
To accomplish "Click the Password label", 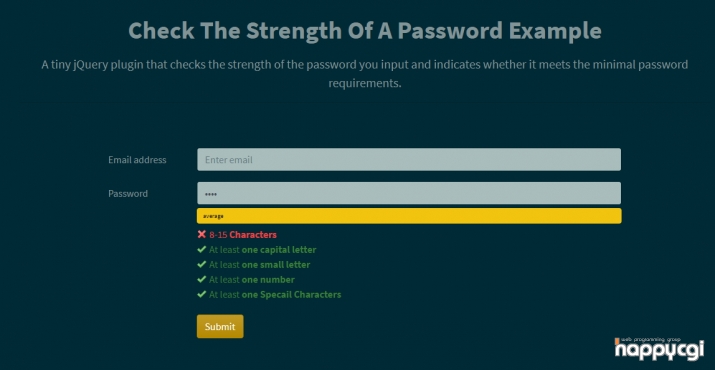I will click(x=128, y=194).
